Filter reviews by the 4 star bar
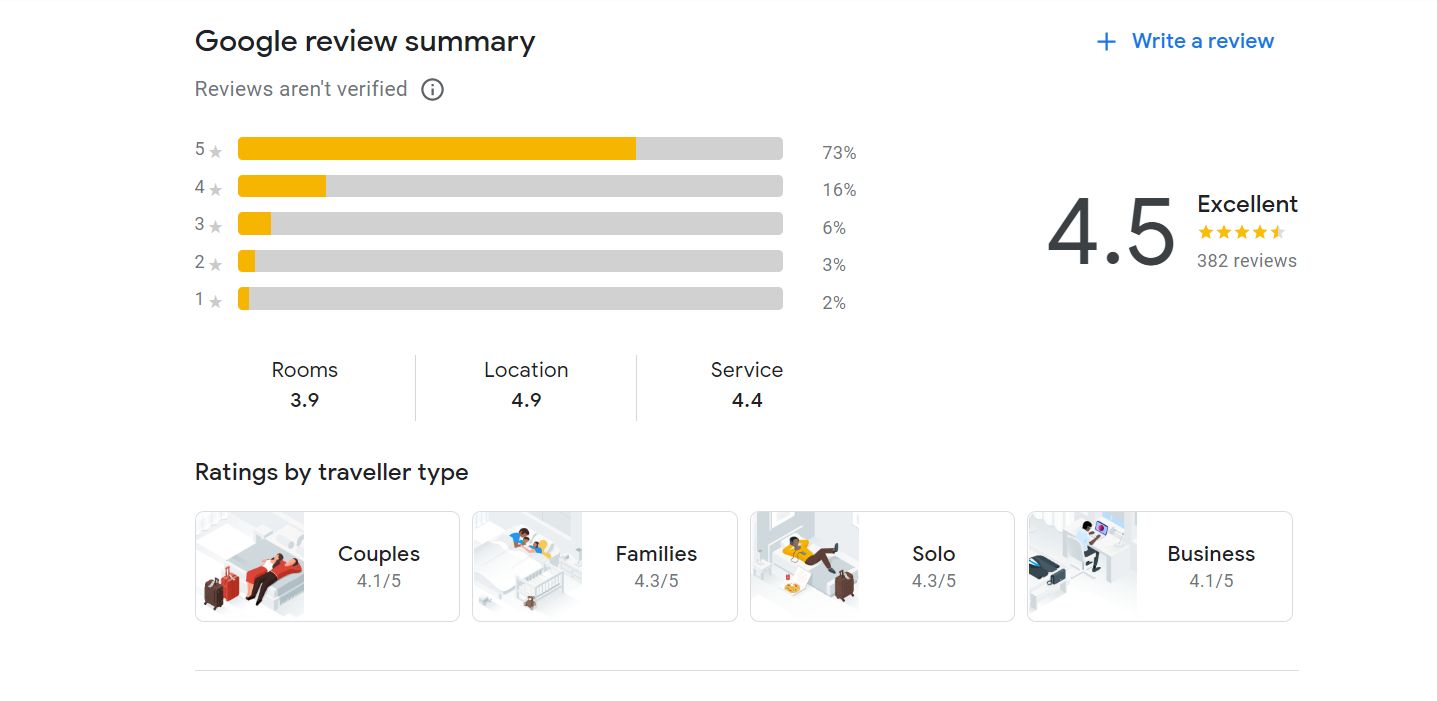The image size is (1437, 701). tap(510, 186)
